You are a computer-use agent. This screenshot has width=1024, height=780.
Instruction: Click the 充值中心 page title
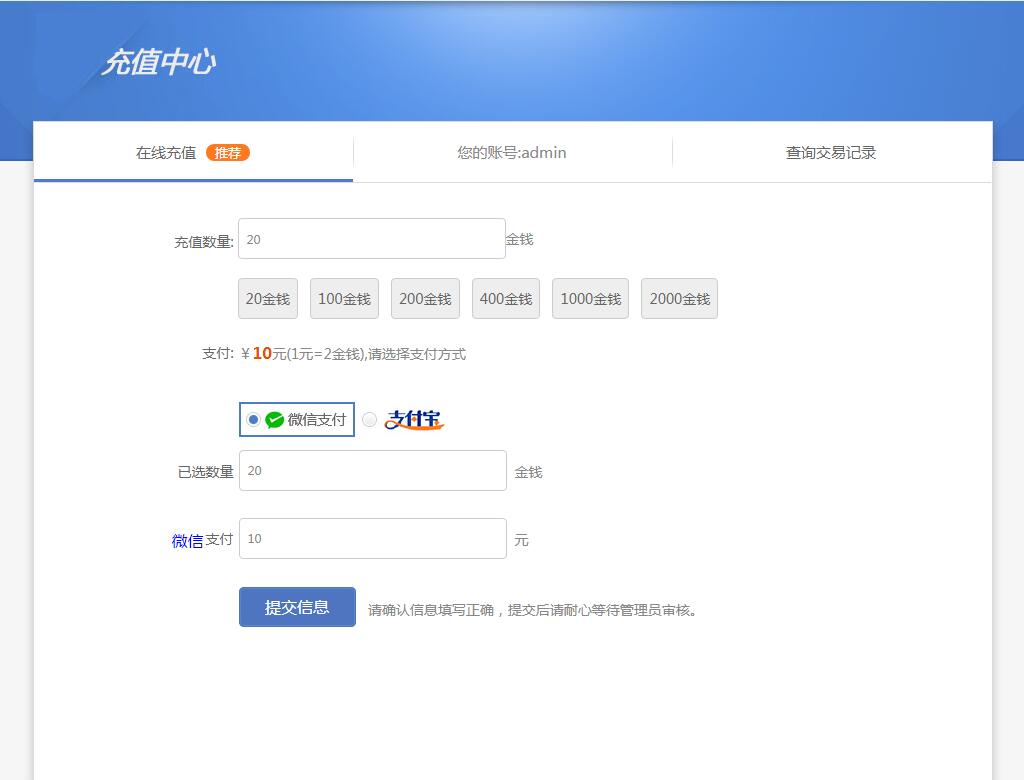pos(160,62)
